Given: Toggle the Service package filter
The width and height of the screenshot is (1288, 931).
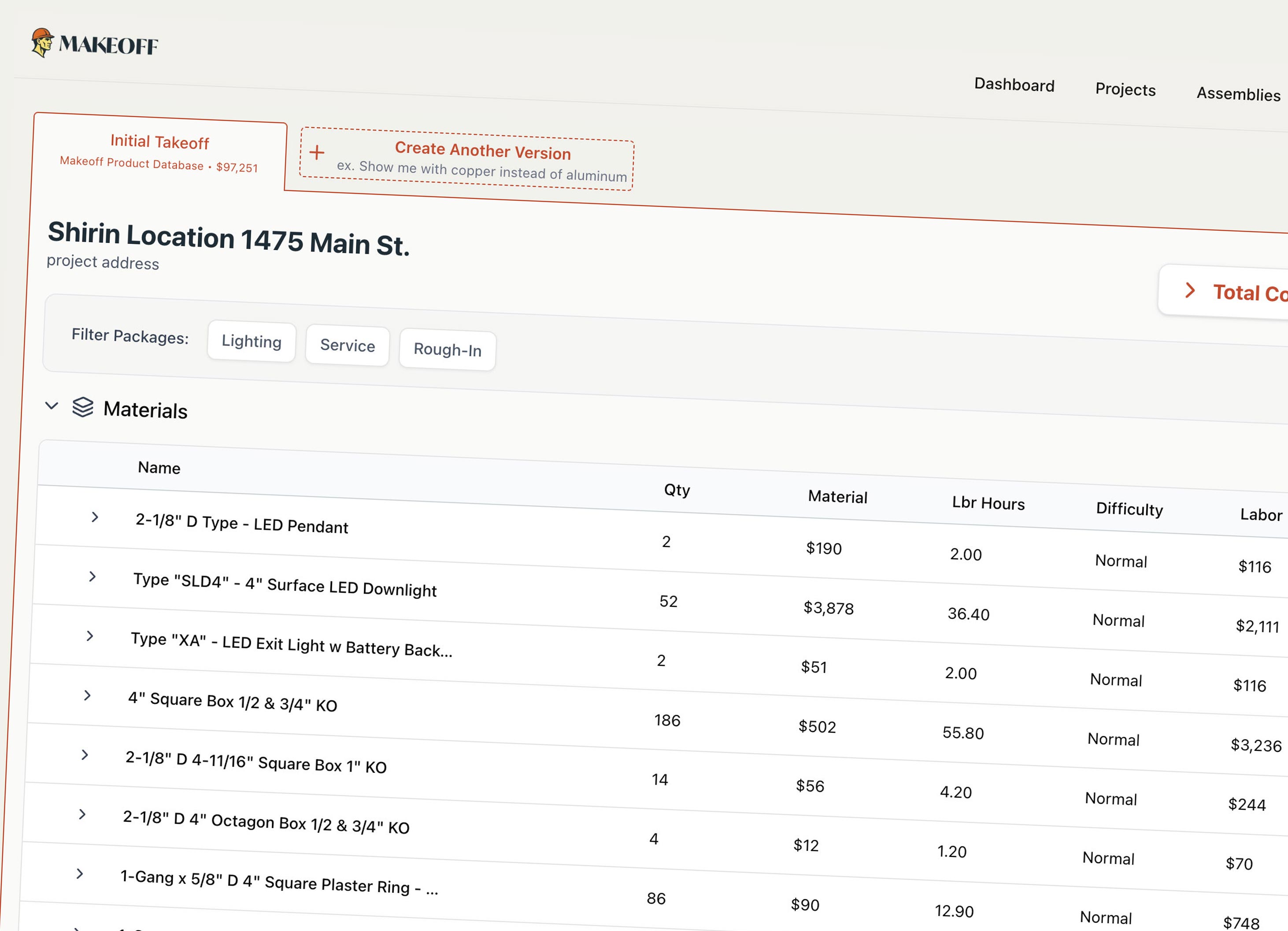Looking at the screenshot, I should click(347, 346).
